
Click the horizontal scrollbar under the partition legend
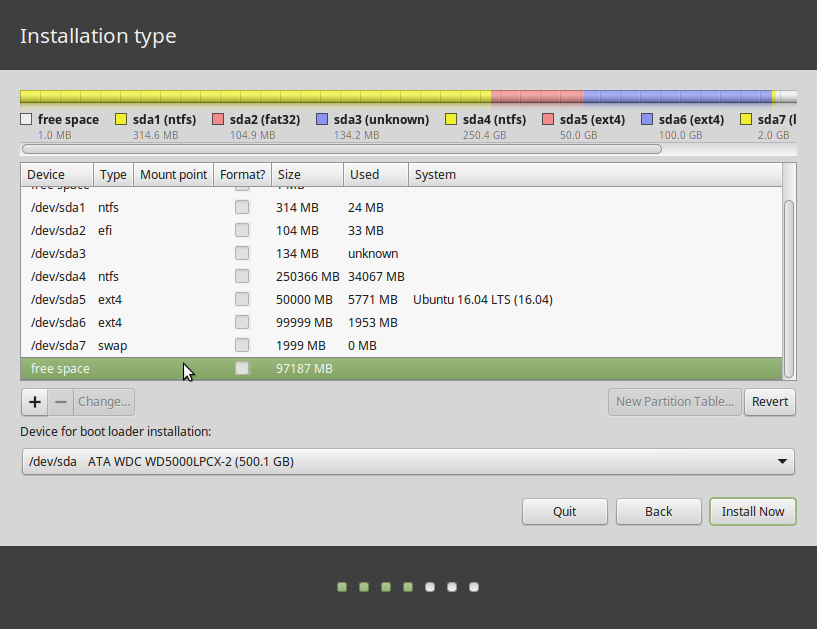point(340,149)
